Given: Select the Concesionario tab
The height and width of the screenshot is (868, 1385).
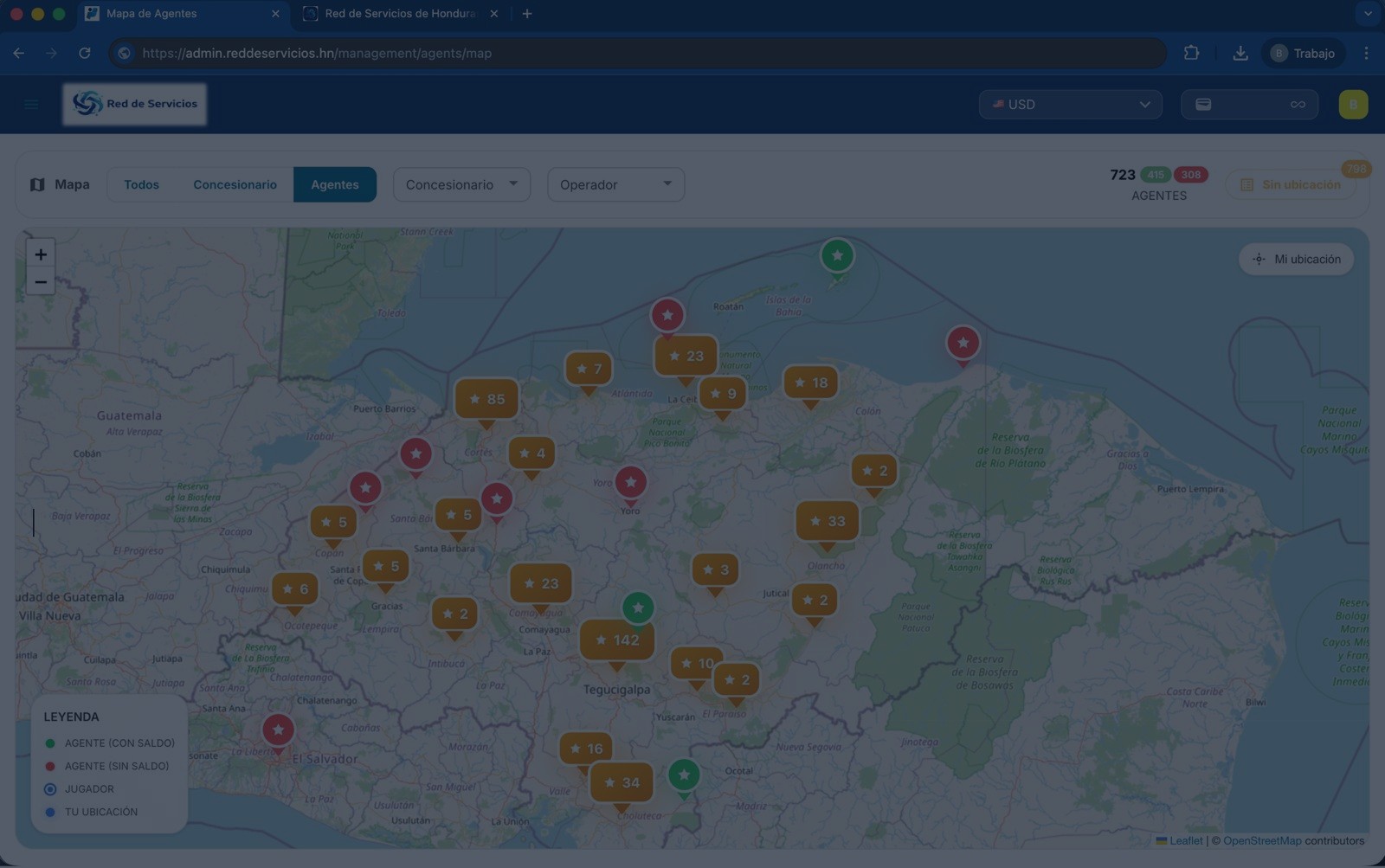Looking at the screenshot, I should click(x=235, y=184).
